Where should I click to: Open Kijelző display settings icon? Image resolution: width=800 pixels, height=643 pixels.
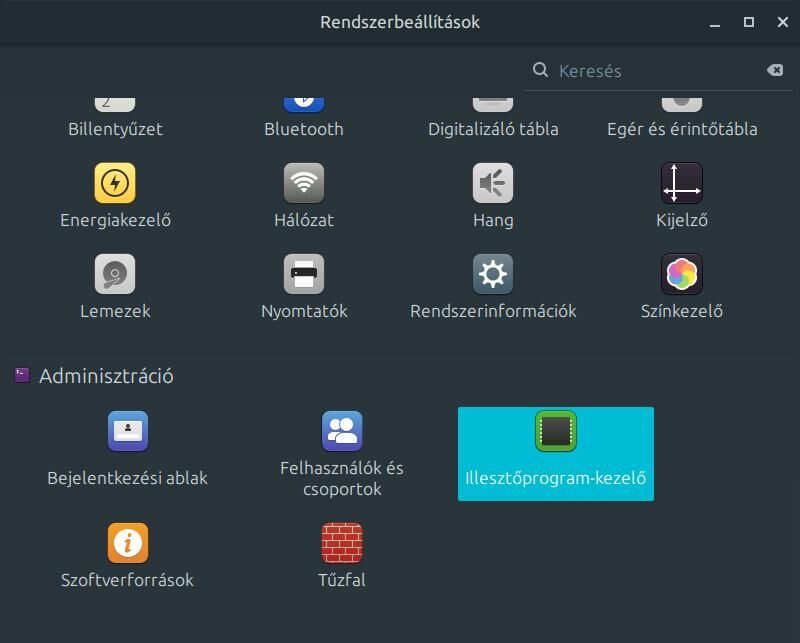[682, 183]
